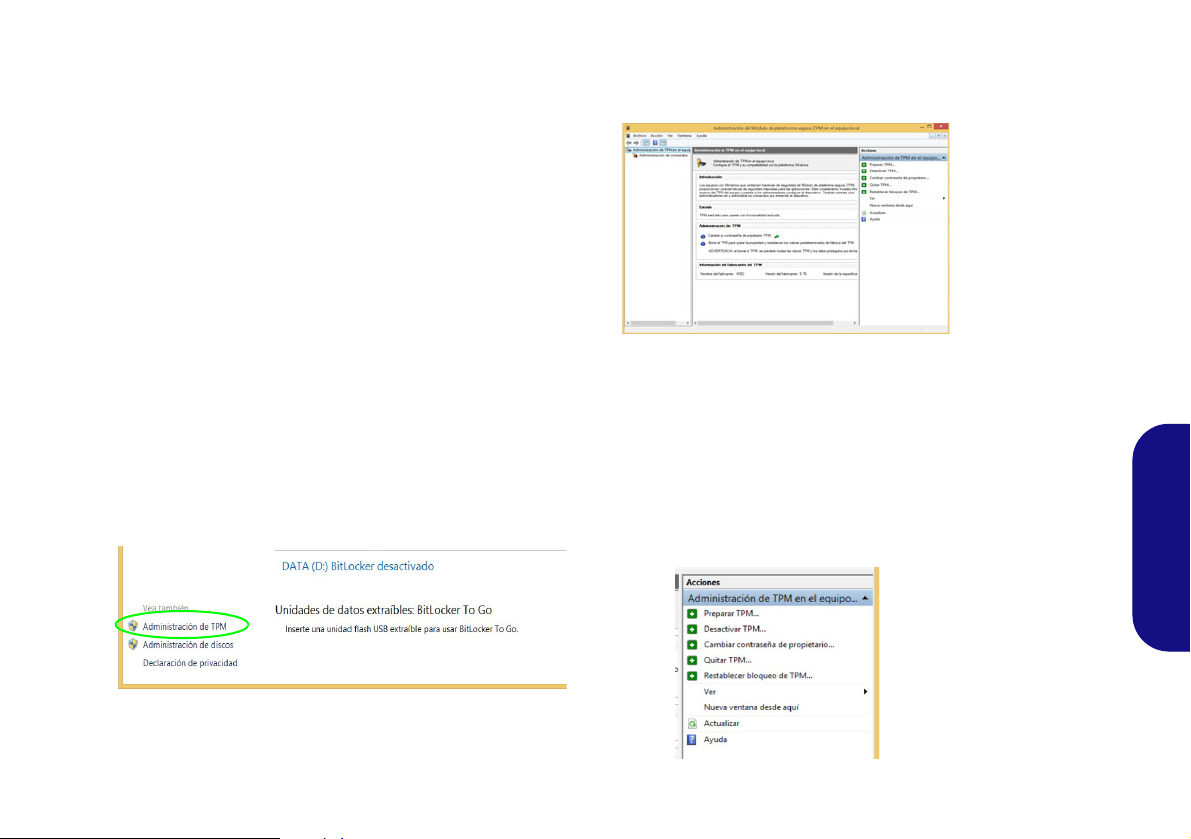Click Ayuda in TPM console window actions pane

(x=875, y=219)
